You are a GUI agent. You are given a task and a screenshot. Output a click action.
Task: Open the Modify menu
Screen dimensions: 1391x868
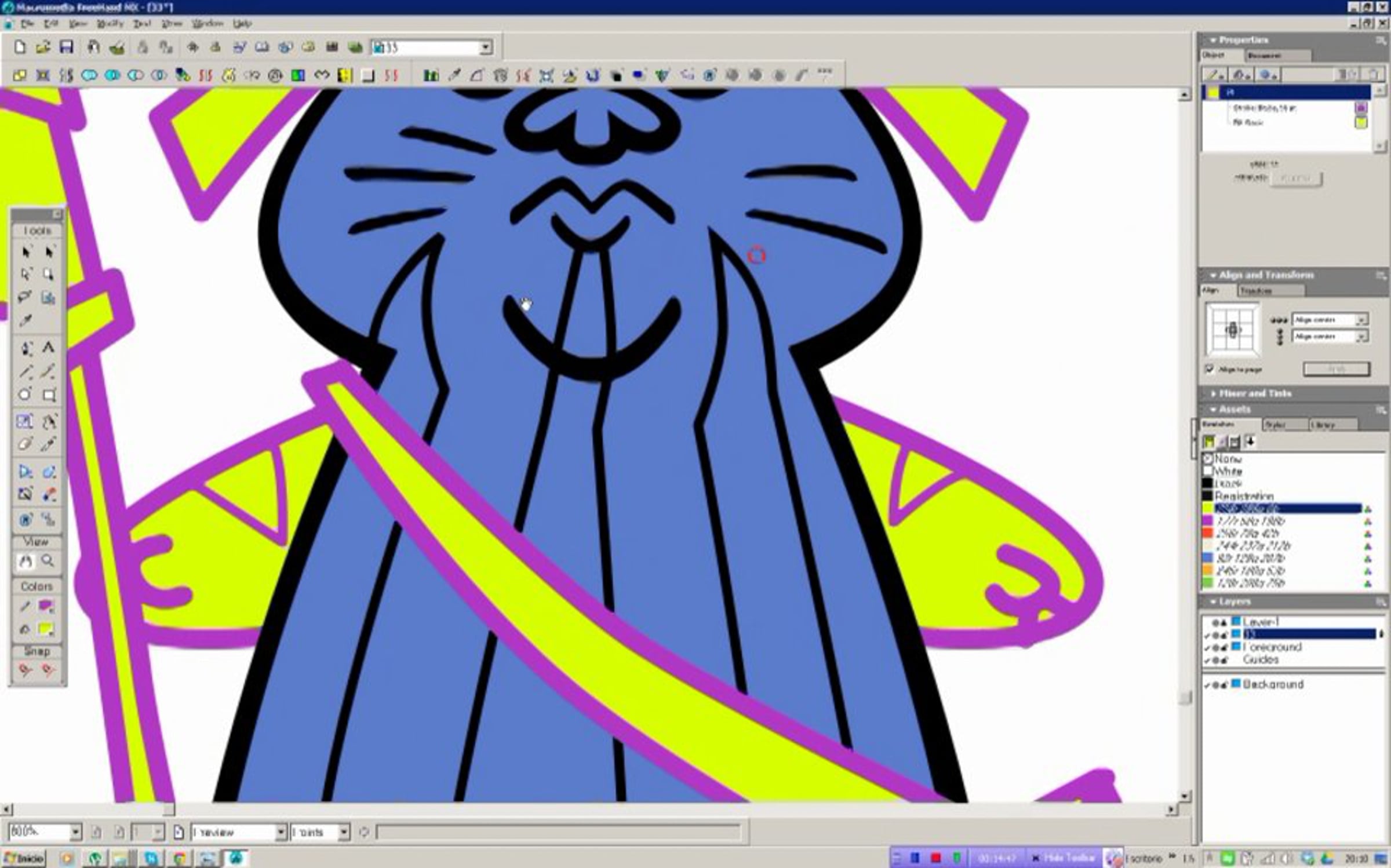coord(110,24)
